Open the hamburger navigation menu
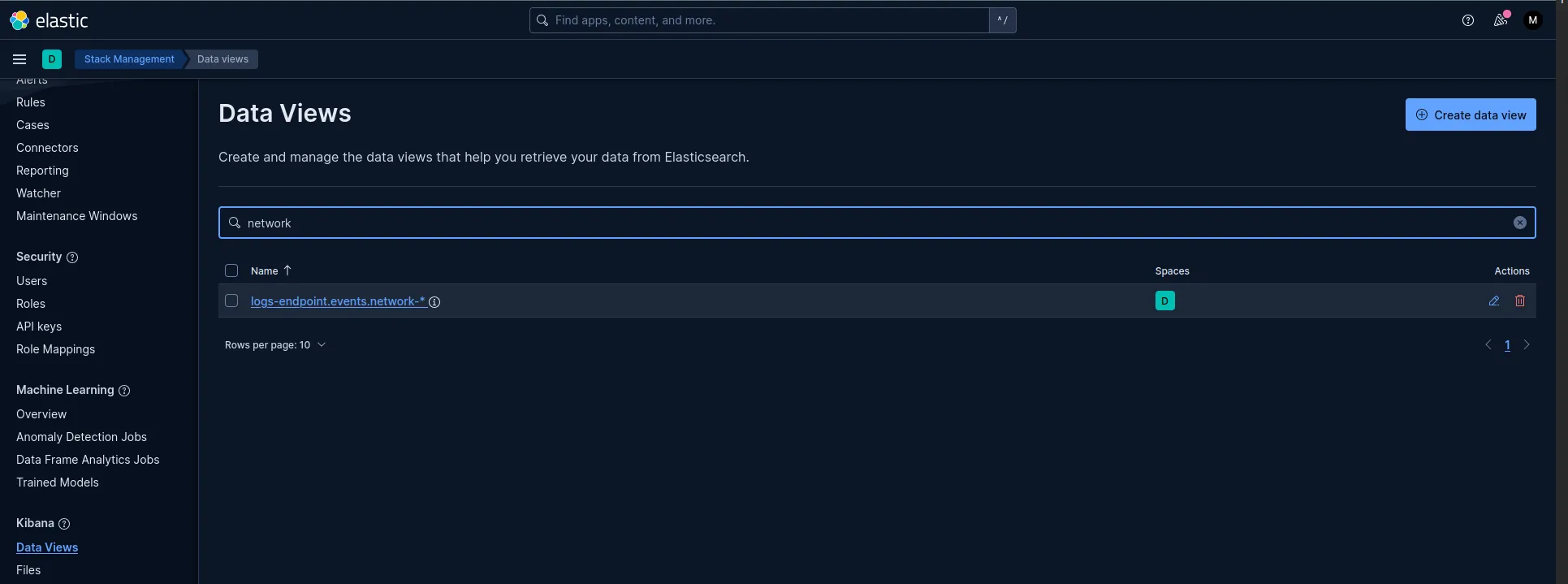This screenshot has height=584, width=1568. (x=19, y=59)
